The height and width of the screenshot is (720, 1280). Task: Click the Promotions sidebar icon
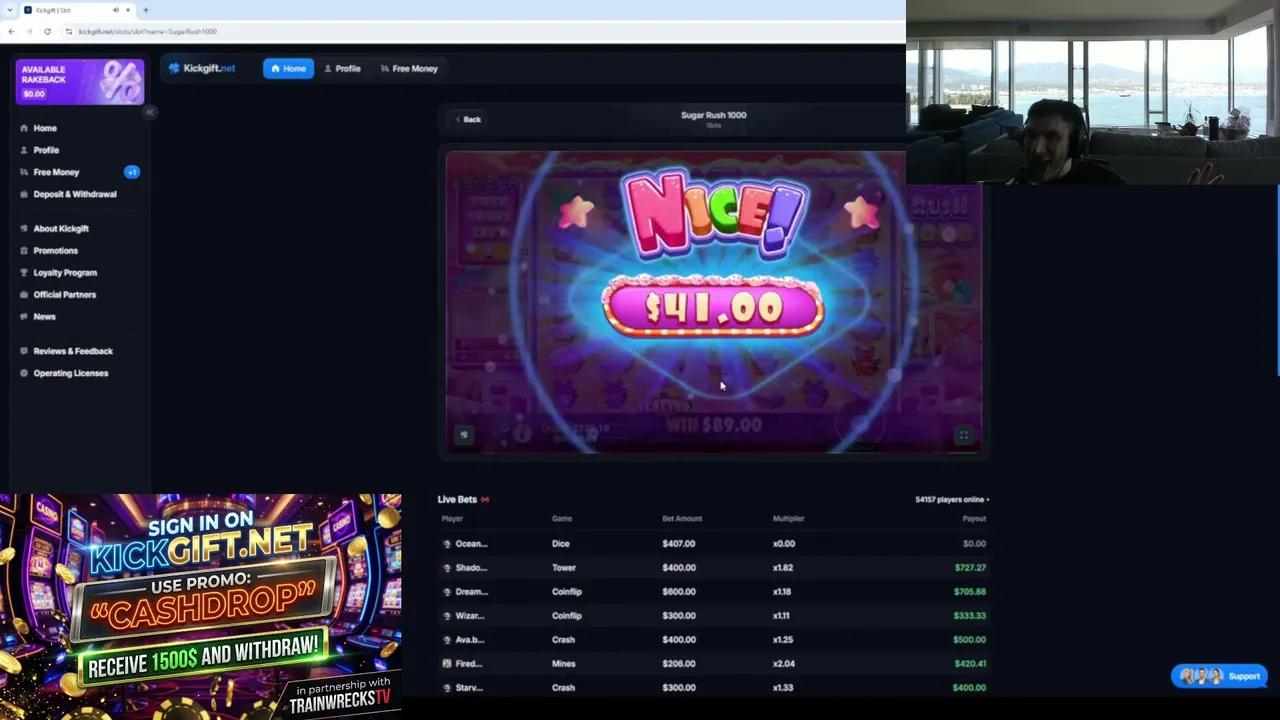coord(24,251)
